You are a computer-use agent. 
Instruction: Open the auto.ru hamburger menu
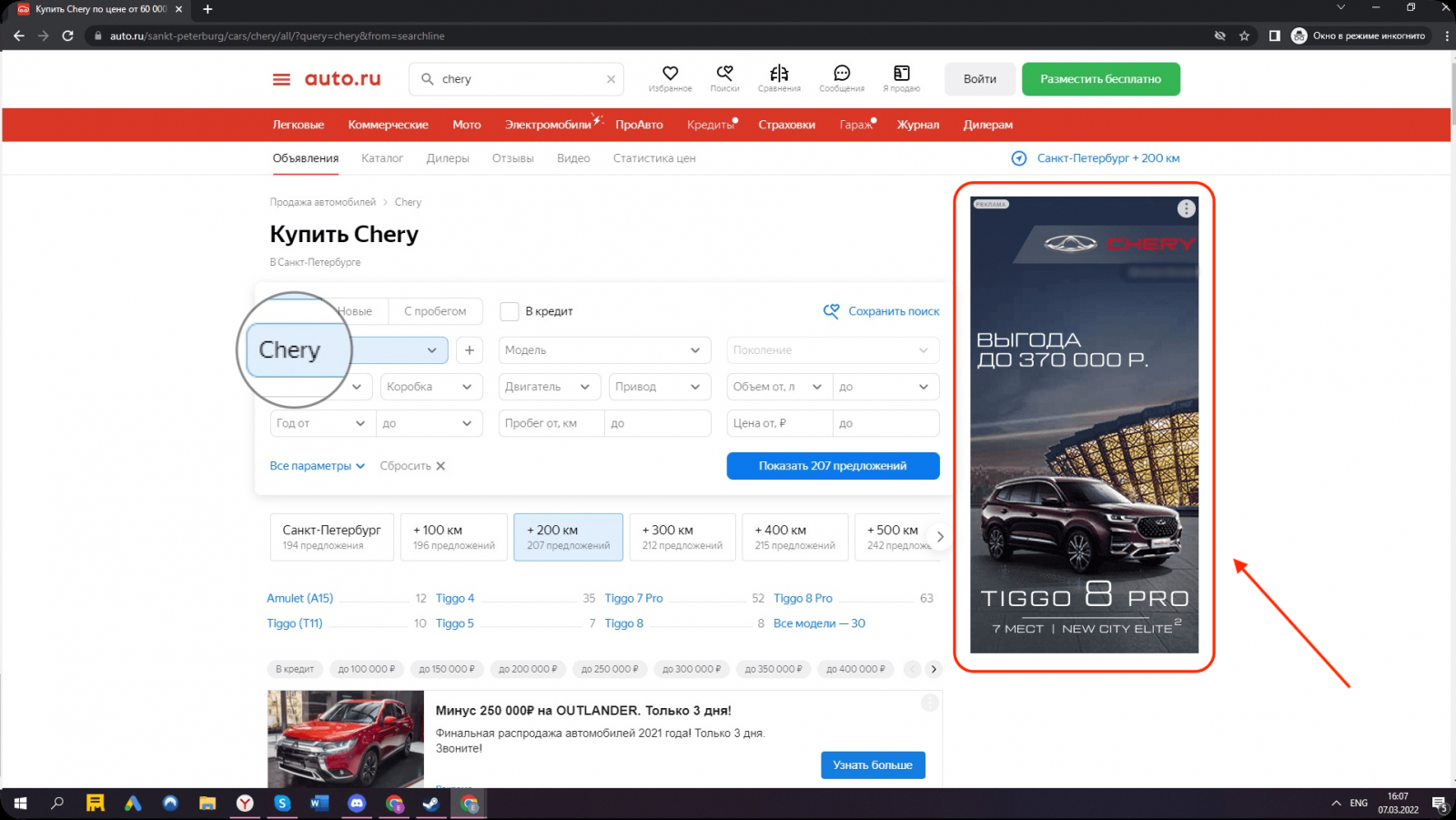click(281, 79)
